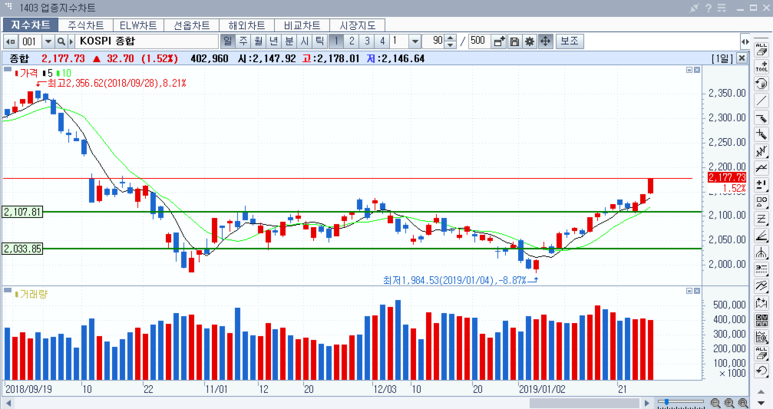
Task: Click the candle count 90 field
Action: tap(434, 41)
